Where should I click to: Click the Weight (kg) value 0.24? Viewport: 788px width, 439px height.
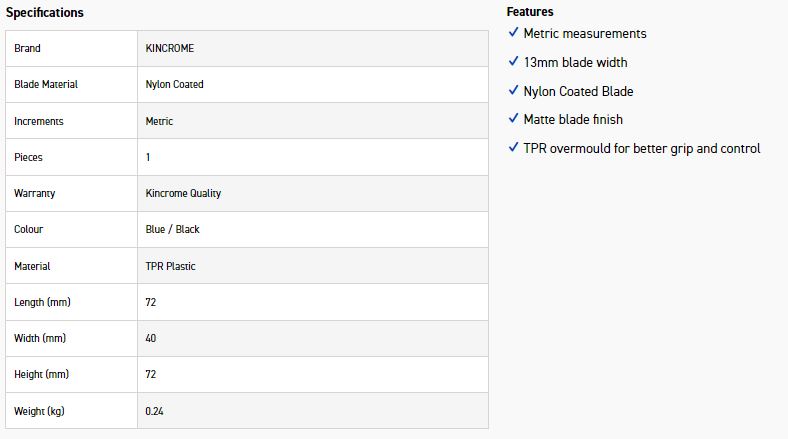(154, 411)
